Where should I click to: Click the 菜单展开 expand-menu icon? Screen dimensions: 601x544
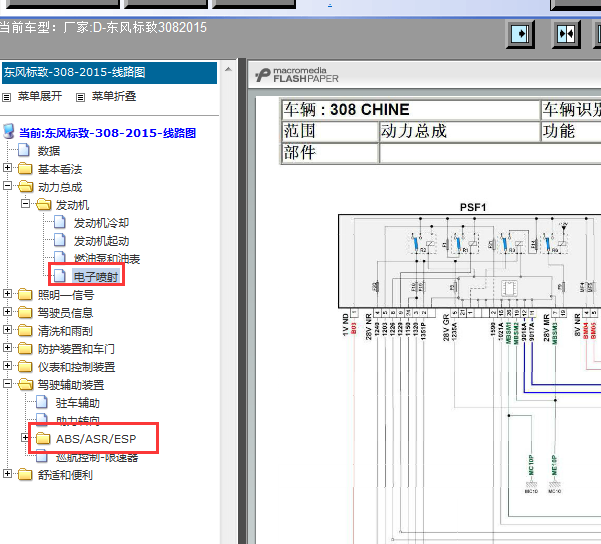pos(7,97)
